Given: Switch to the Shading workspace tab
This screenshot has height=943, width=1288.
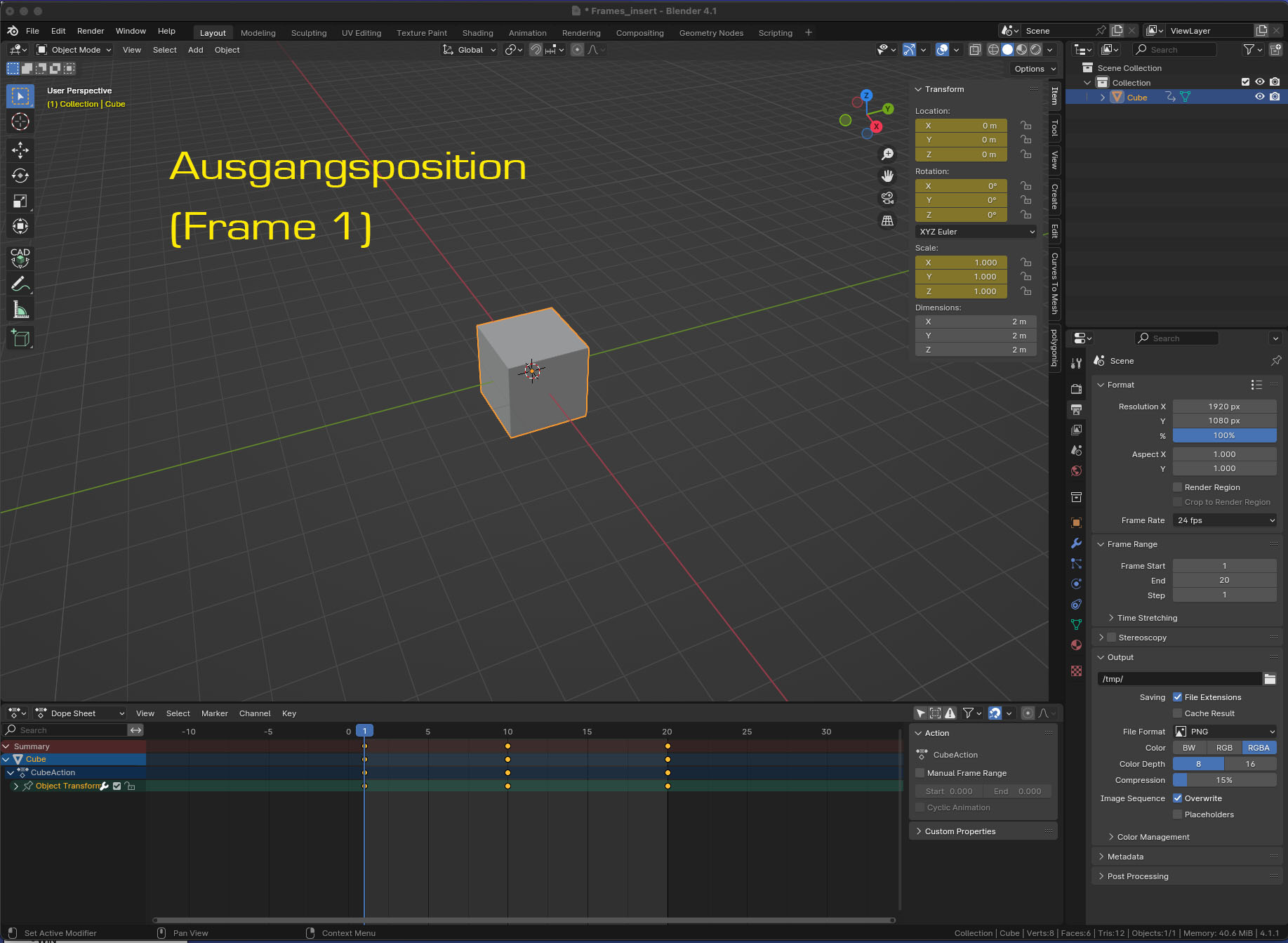Looking at the screenshot, I should (x=478, y=33).
